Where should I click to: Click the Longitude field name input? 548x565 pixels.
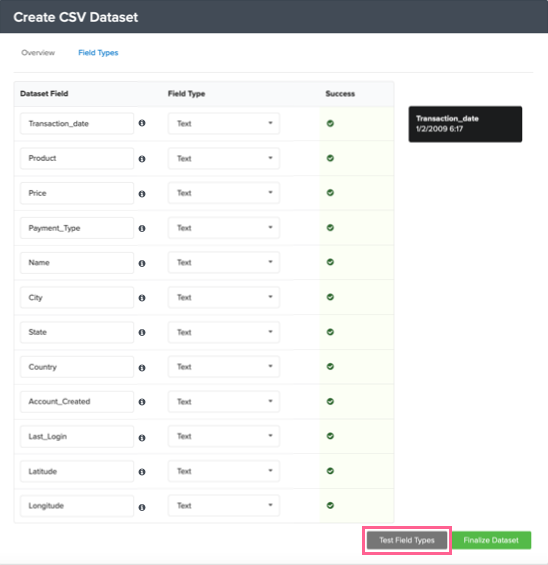pos(77,506)
